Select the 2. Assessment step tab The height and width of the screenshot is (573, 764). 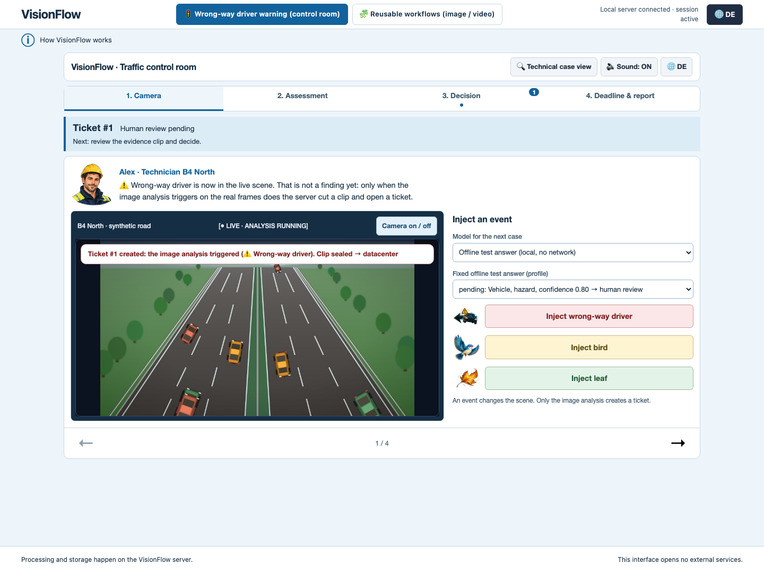(x=302, y=98)
